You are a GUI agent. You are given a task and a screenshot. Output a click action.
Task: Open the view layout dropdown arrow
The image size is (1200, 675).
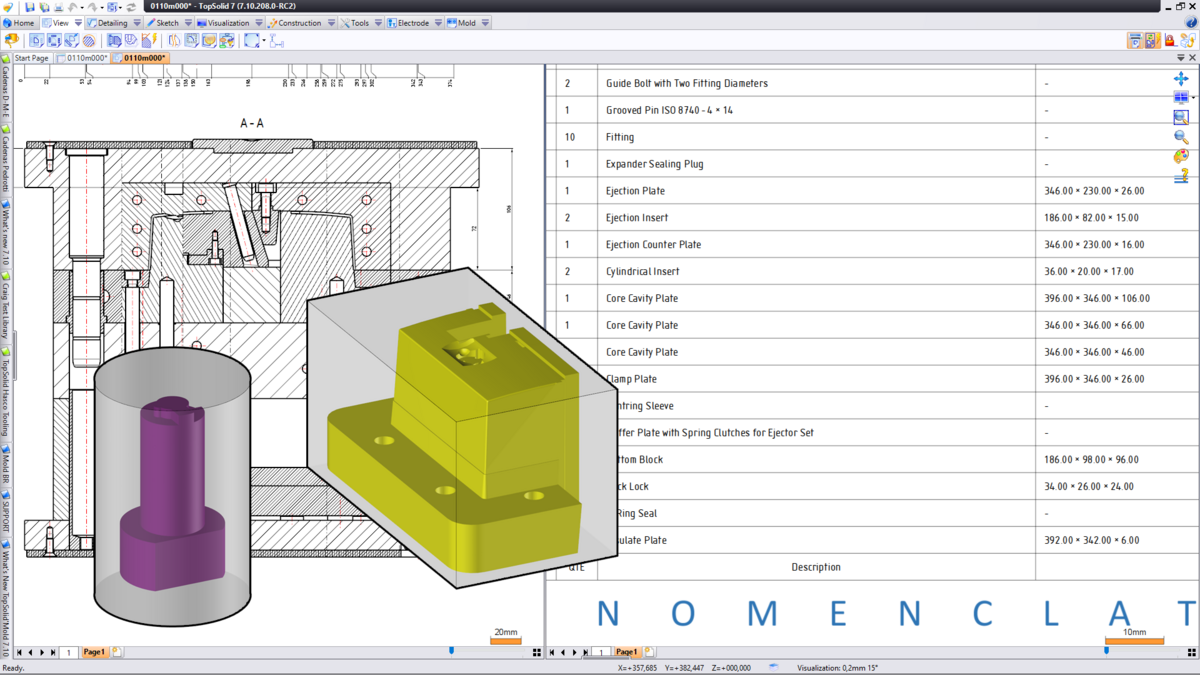[1193, 97]
